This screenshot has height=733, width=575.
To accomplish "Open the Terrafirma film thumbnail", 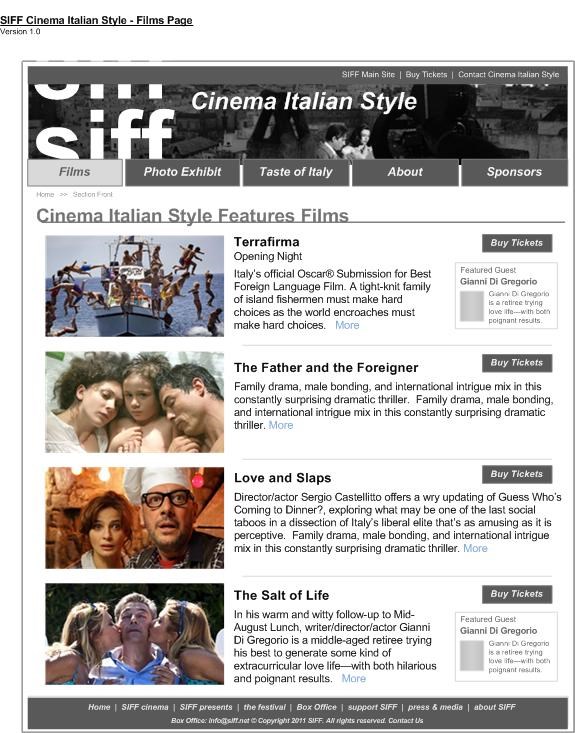I will point(135,286).
